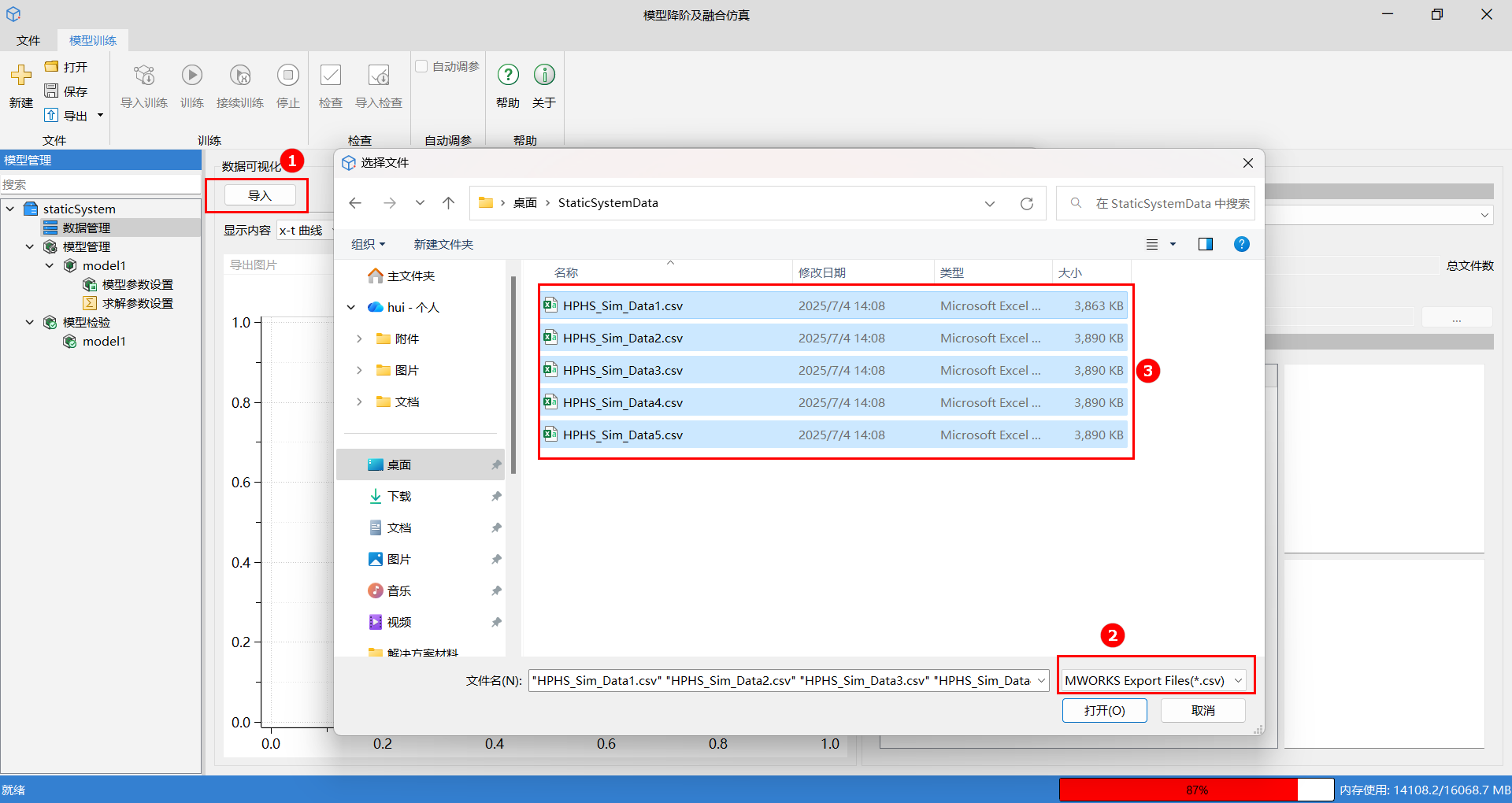The width and height of the screenshot is (1512, 803).
Task: Select the HPHS_Sim_Data3.csv file
Action: (x=623, y=371)
